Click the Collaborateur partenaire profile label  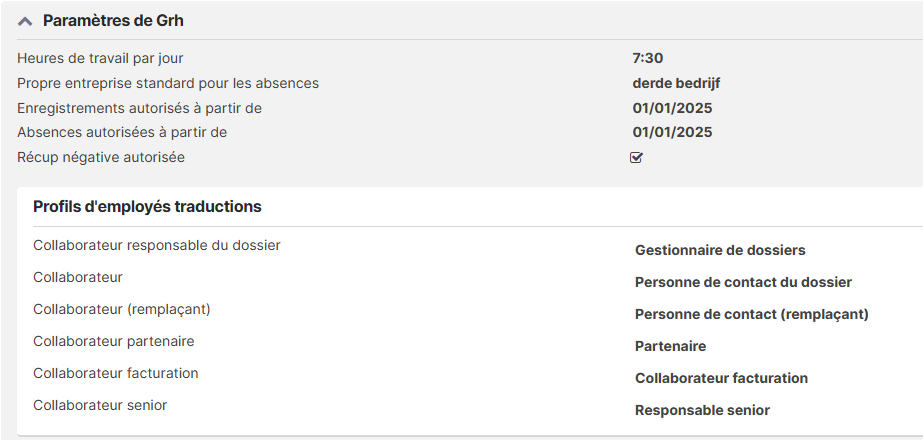pyautogui.click(x=114, y=341)
